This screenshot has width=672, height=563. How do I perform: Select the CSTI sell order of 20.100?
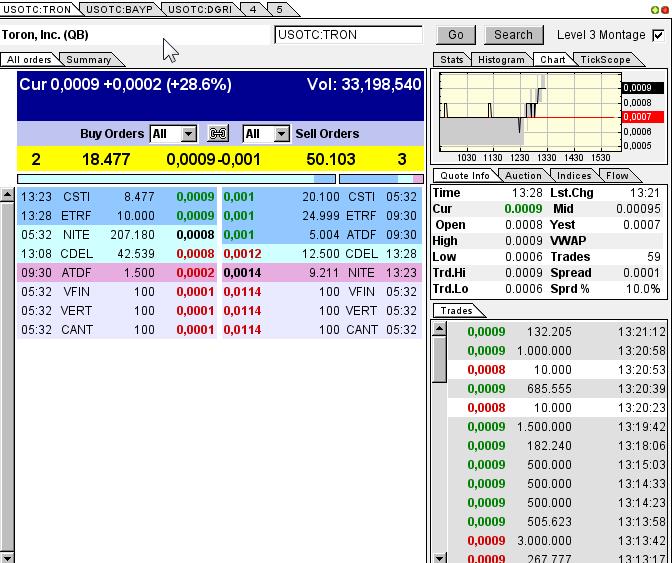pyautogui.click(x=322, y=197)
